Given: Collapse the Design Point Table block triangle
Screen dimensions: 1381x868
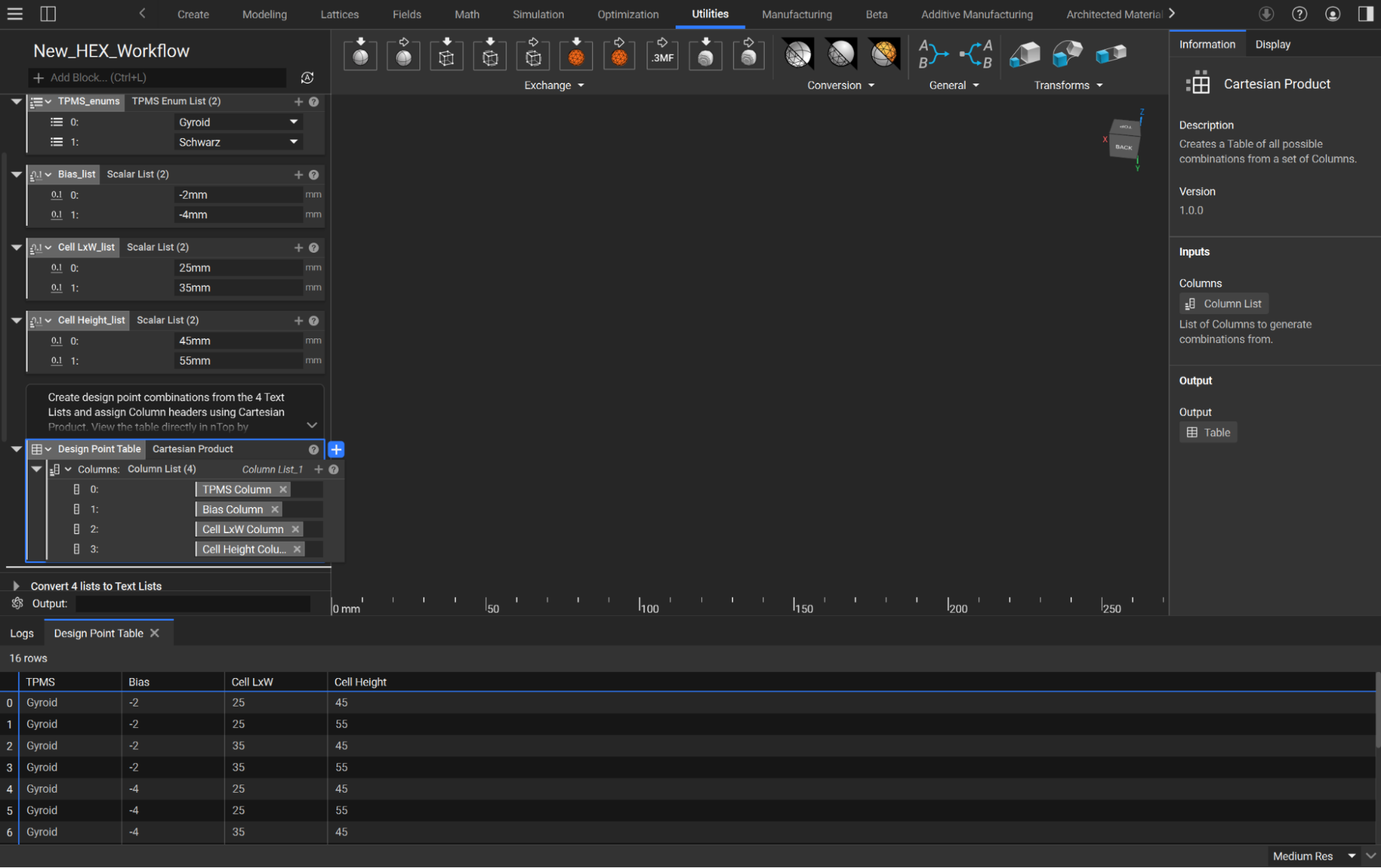Looking at the screenshot, I should pos(16,450).
